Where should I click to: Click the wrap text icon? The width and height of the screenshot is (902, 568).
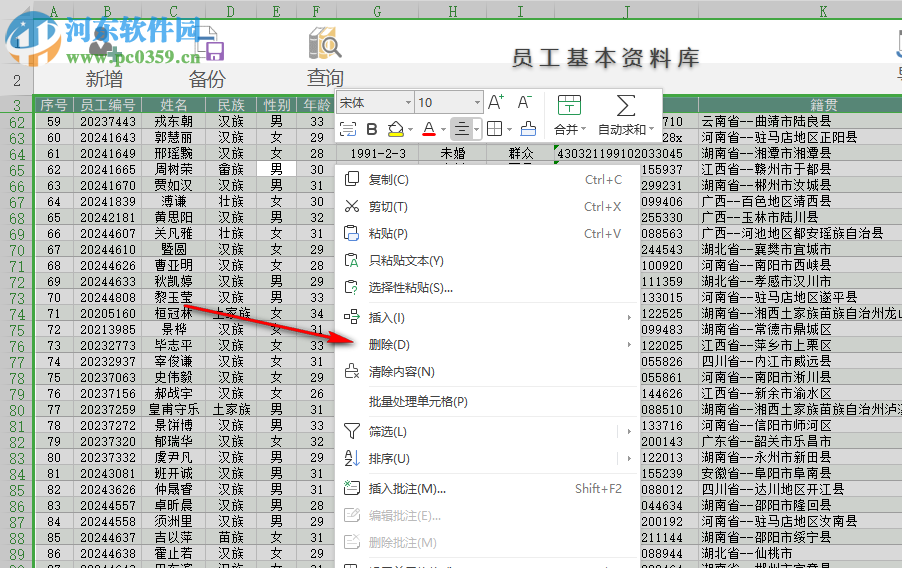tap(348, 129)
